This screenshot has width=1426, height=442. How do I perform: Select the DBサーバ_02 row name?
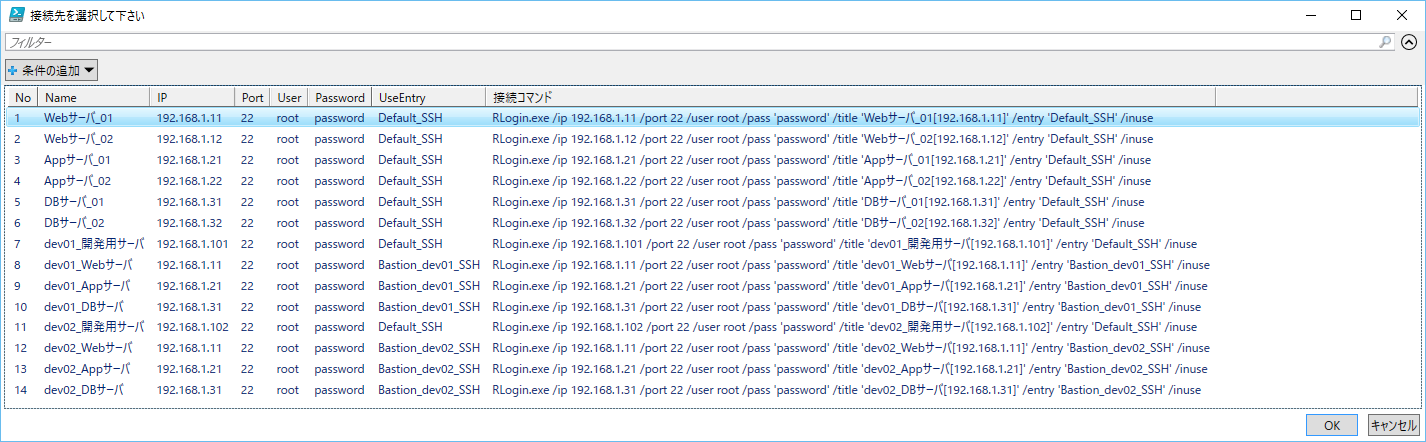tap(74, 223)
